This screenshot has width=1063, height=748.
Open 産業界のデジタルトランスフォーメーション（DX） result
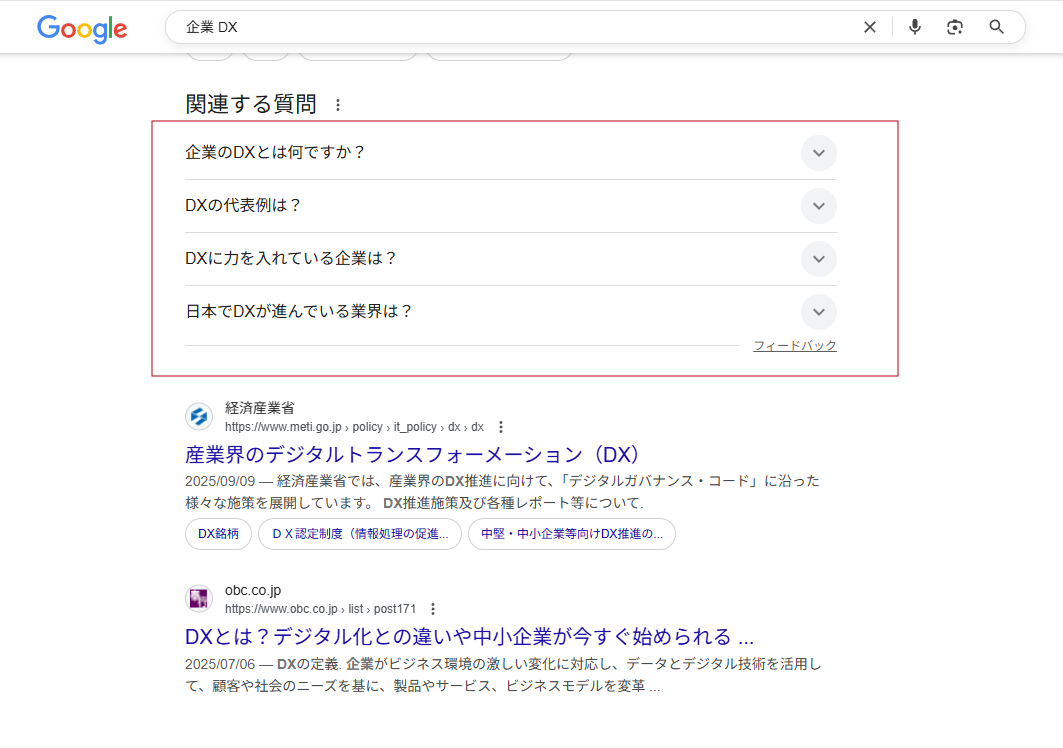tap(413, 455)
